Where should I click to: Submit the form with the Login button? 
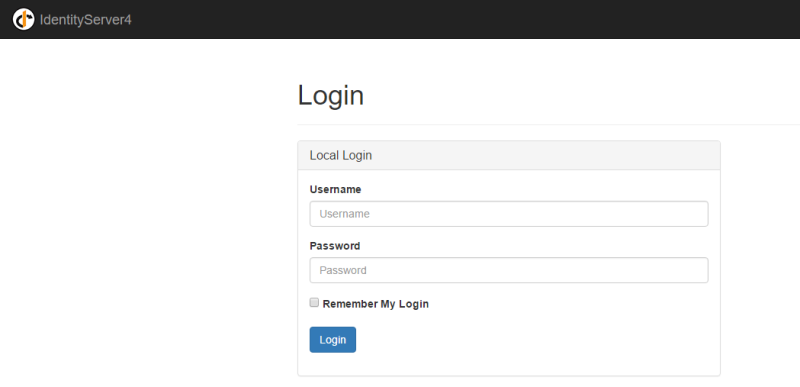[333, 340]
